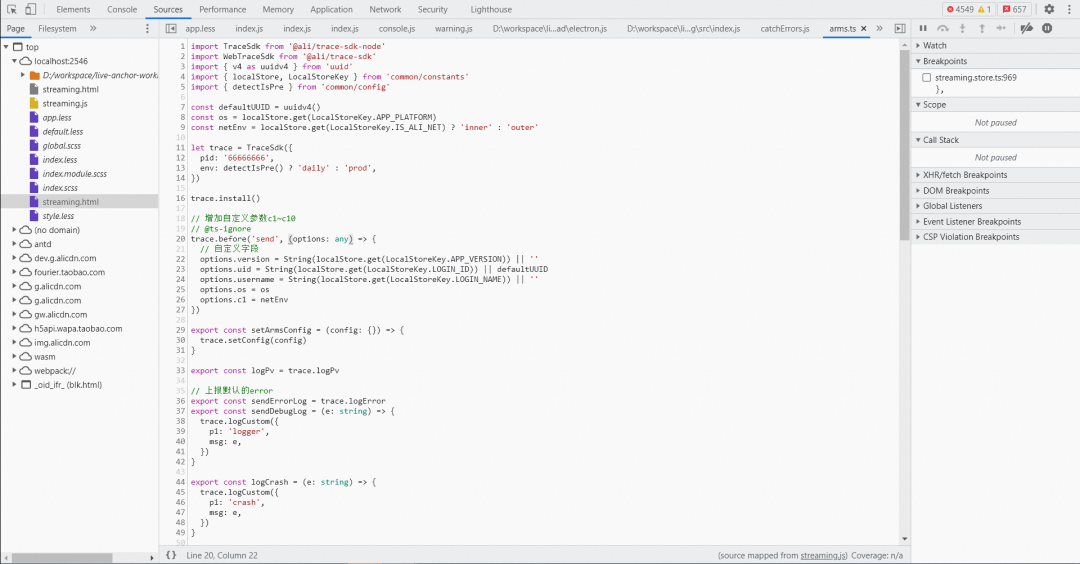The width and height of the screenshot is (1080, 564).
Task: Open the DevTools kebab menu
Action: tap(1070, 10)
